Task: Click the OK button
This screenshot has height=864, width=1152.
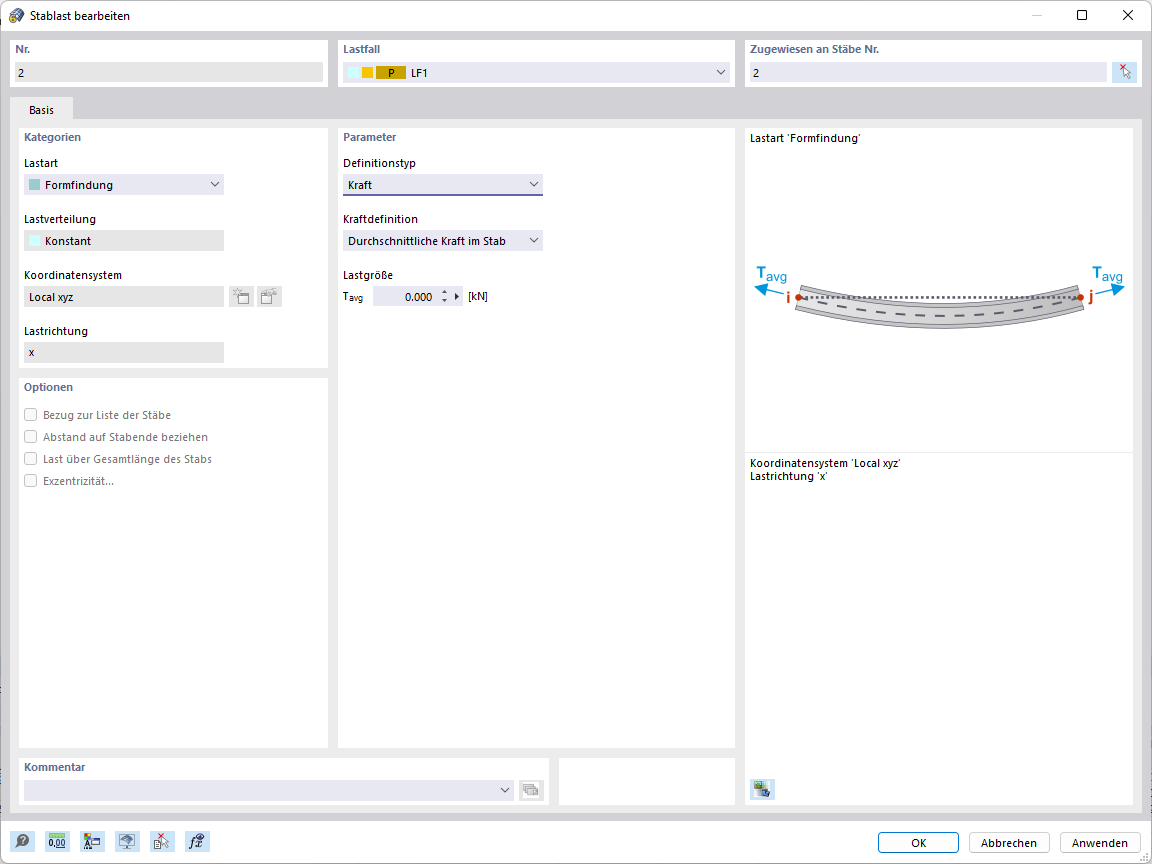Action: click(x=918, y=843)
